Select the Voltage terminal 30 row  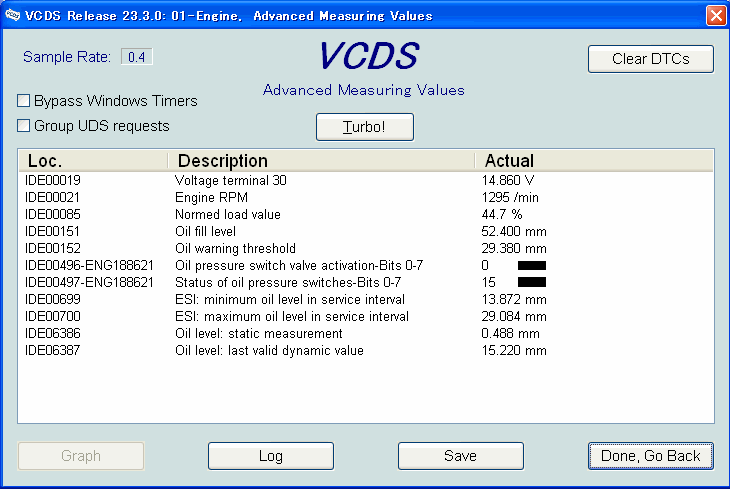[x=230, y=181]
